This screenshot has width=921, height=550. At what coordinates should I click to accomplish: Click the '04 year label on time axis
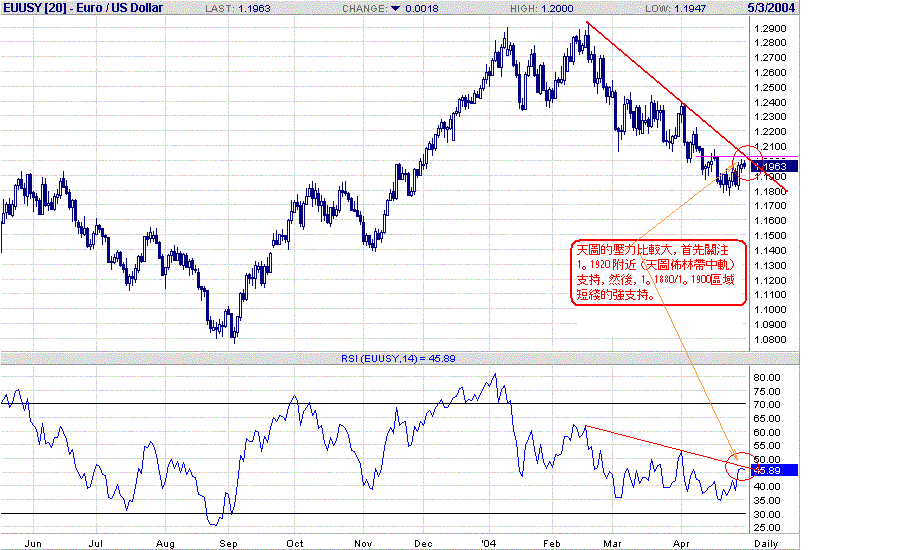coord(488,544)
